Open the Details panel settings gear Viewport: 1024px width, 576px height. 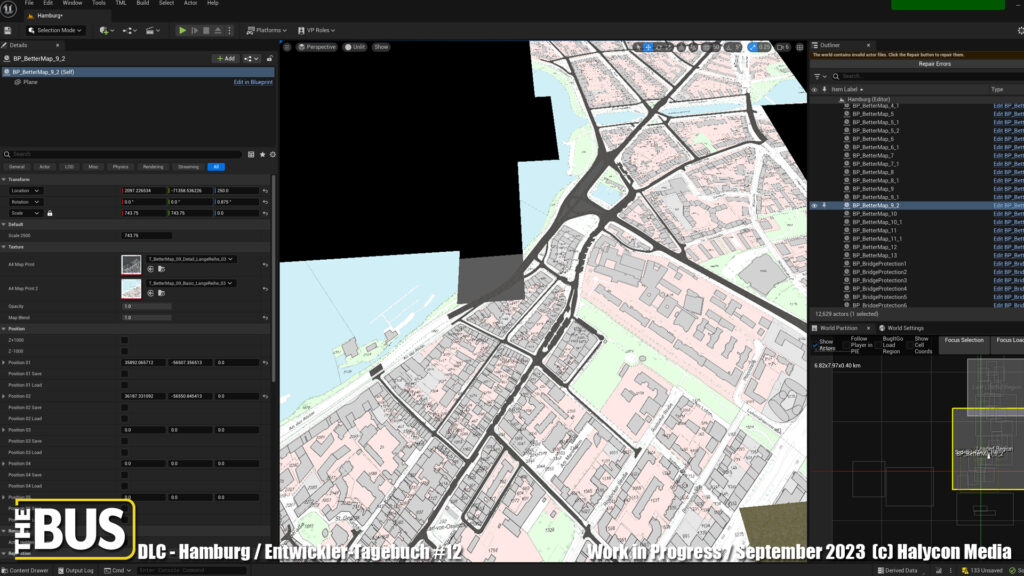(x=272, y=154)
